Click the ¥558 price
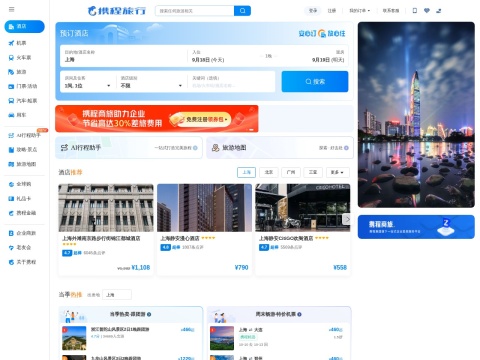This screenshot has height=360, width=480. 340,267
